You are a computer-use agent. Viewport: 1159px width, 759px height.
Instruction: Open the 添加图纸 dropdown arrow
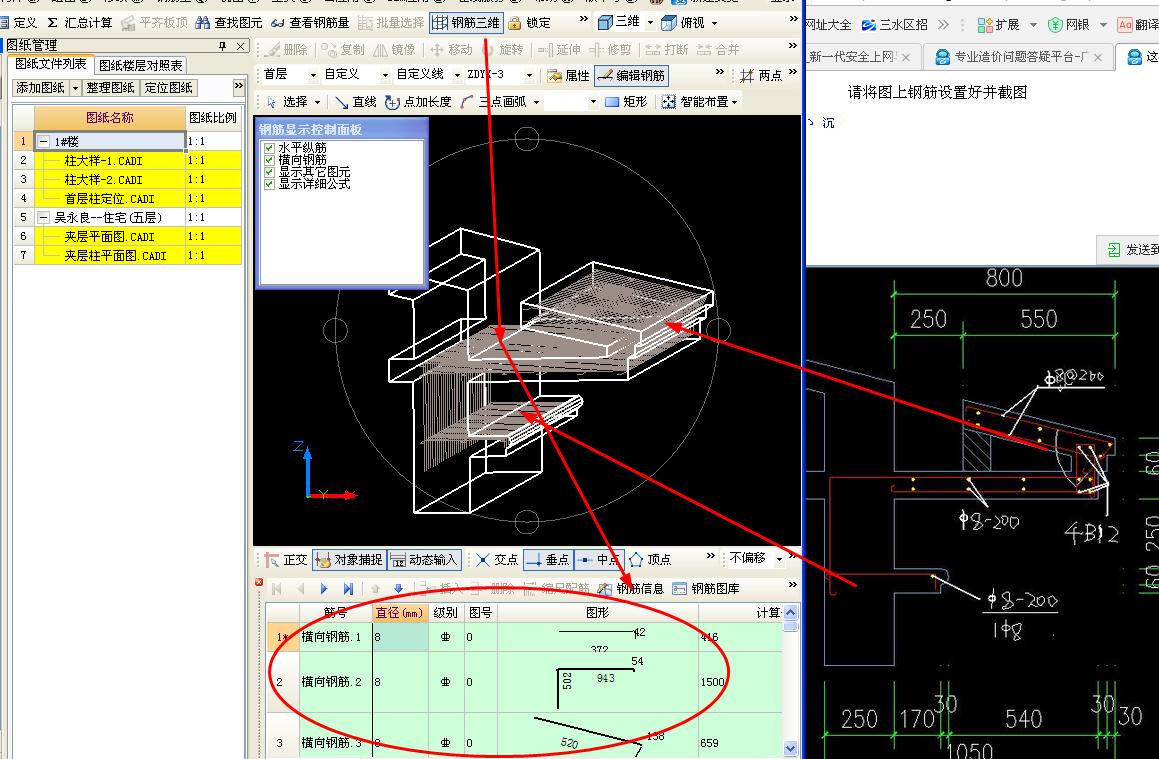75,88
